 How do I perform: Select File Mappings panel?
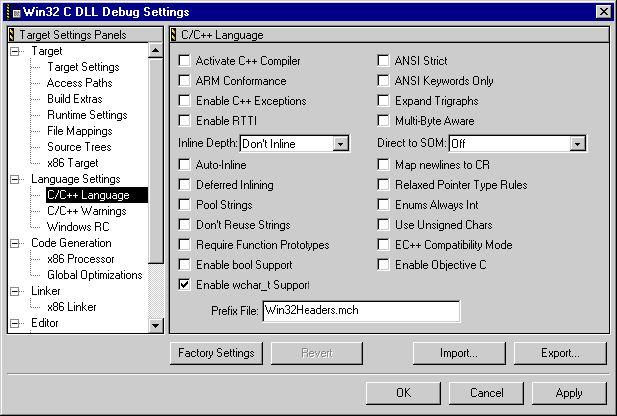(80, 131)
